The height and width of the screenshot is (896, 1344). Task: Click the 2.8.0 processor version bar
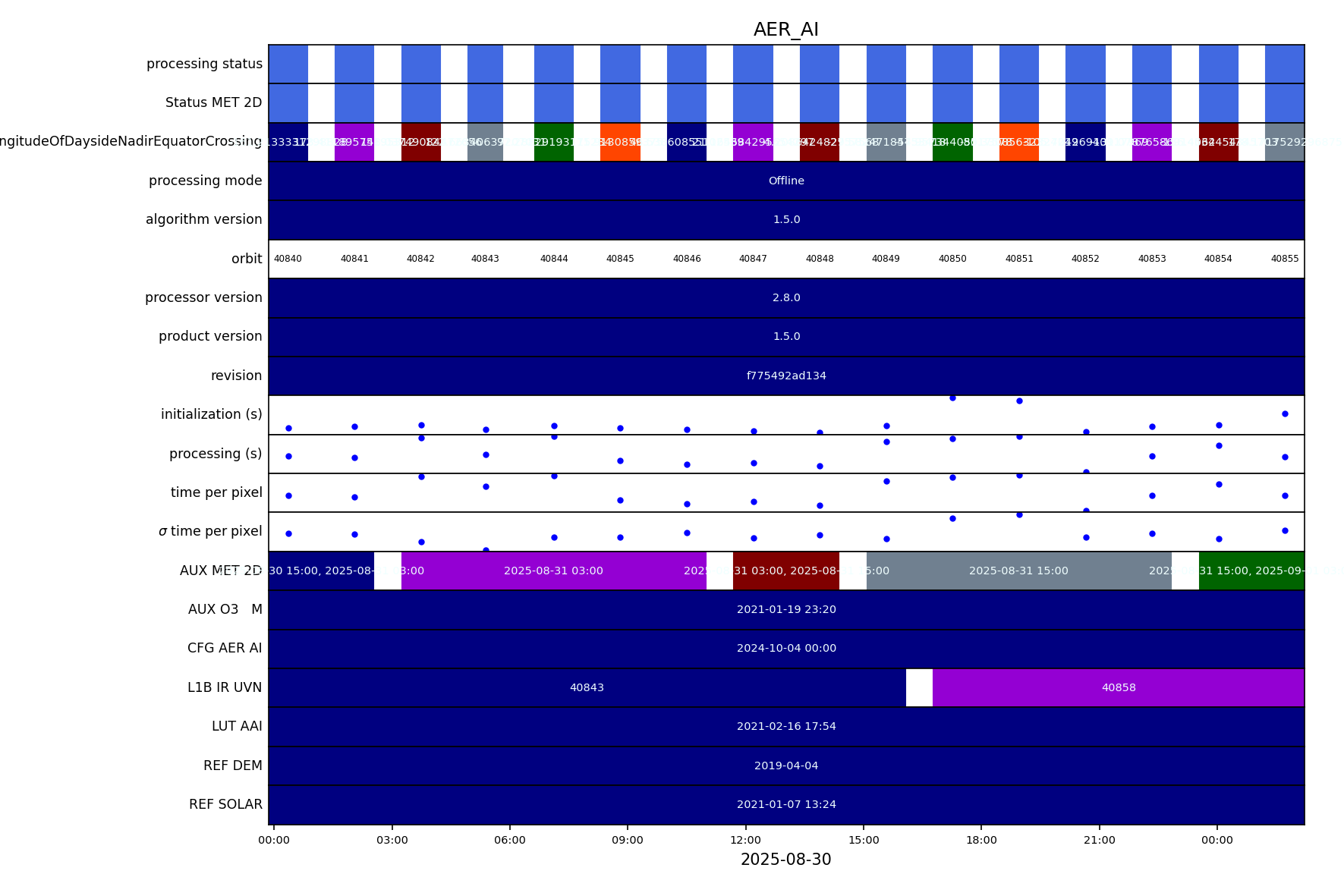[785, 297]
